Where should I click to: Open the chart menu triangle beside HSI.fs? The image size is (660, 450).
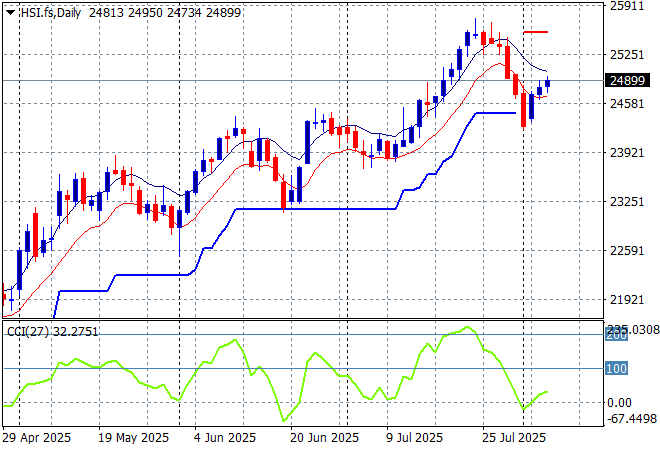pyautogui.click(x=11, y=13)
